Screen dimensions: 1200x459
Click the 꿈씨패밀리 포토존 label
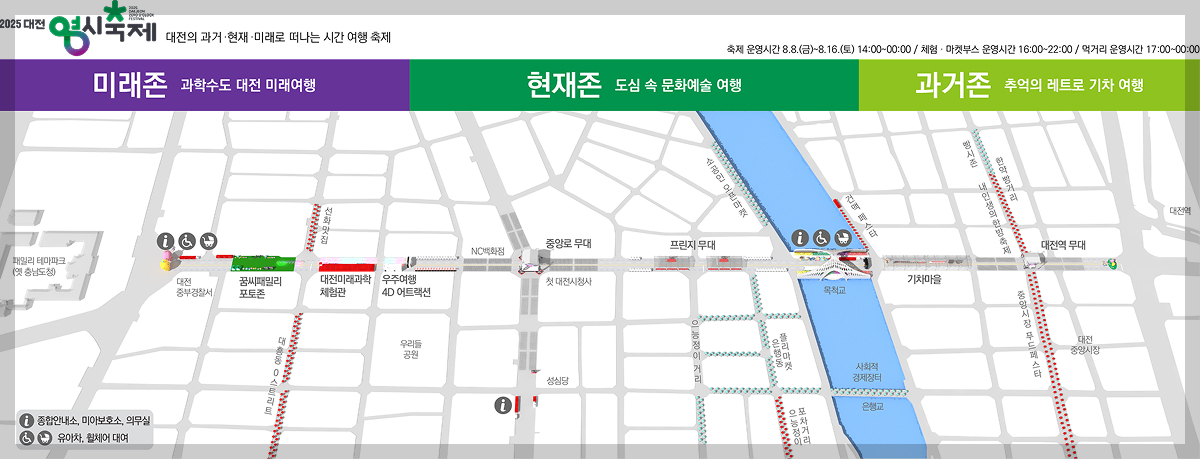point(259,288)
